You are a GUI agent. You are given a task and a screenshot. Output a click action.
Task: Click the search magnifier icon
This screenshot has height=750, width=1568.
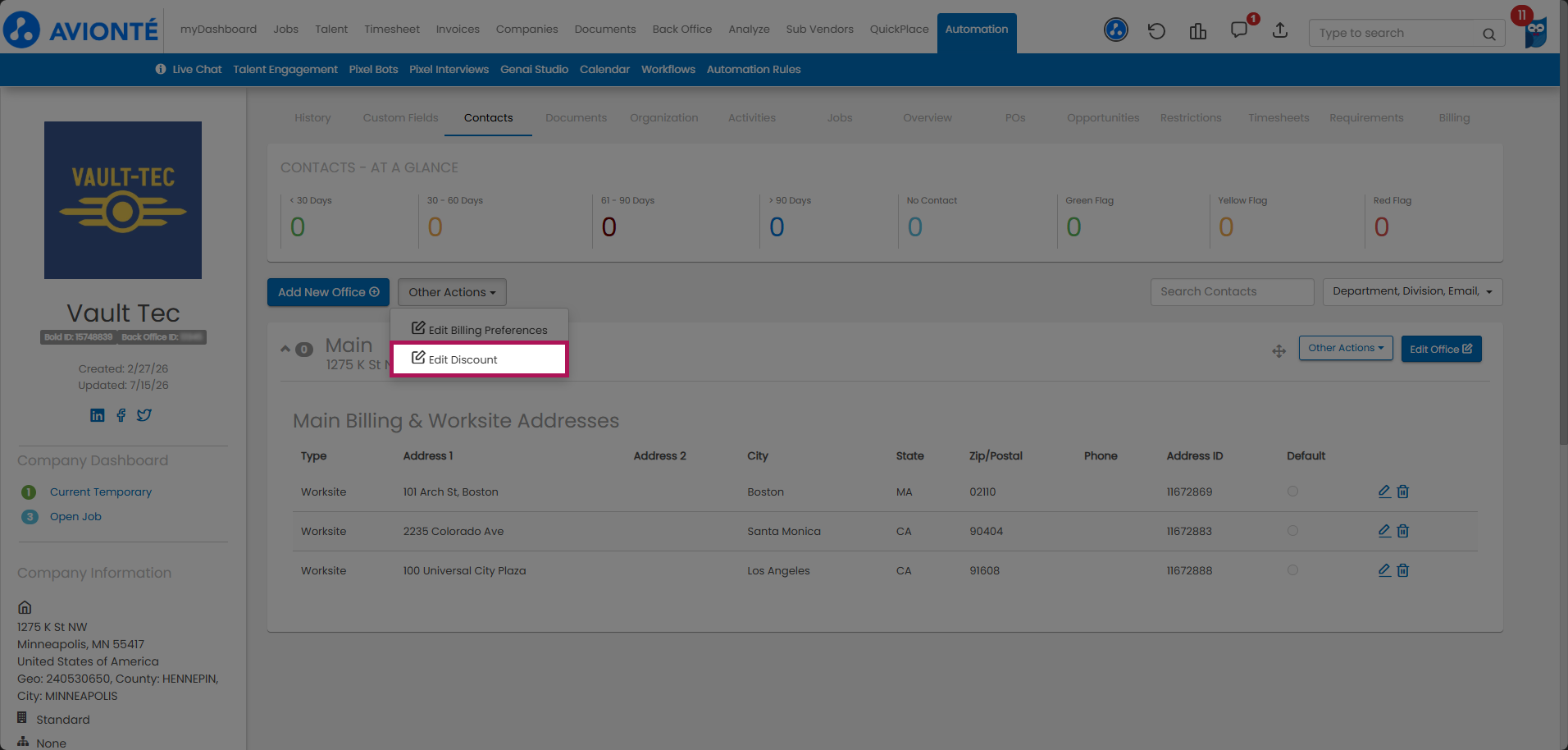(1488, 34)
